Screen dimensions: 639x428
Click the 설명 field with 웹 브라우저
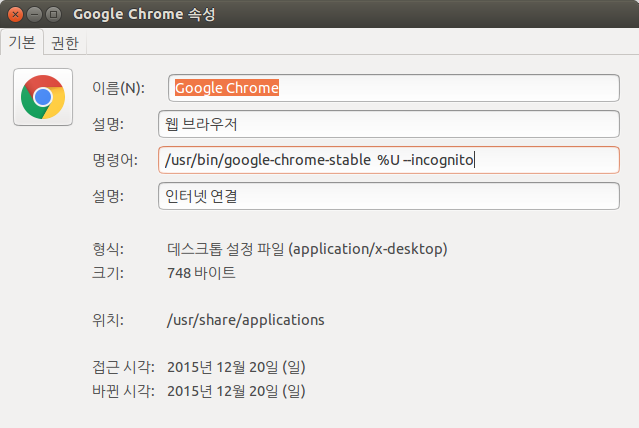[x=389, y=124]
